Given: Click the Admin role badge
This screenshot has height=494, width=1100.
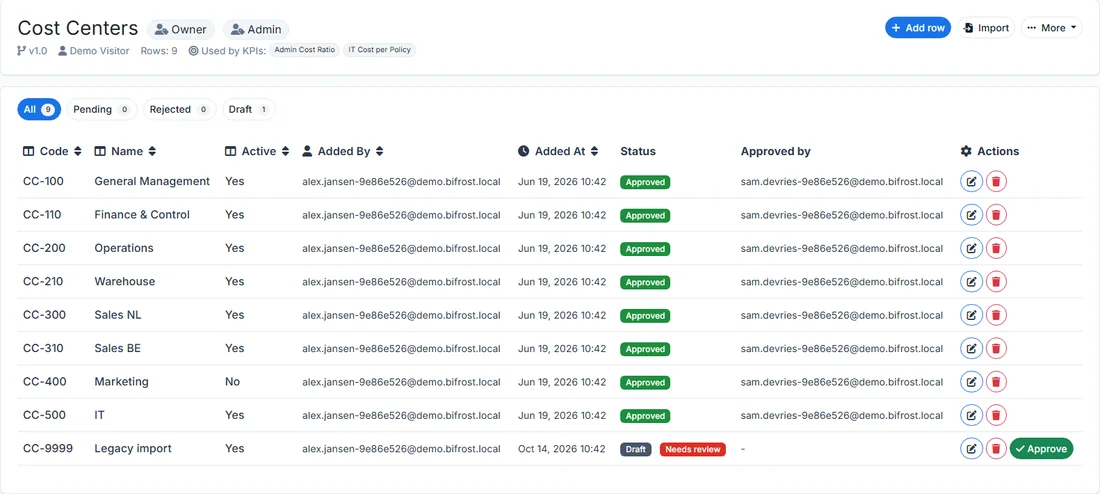Looking at the screenshot, I should point(256,29).
